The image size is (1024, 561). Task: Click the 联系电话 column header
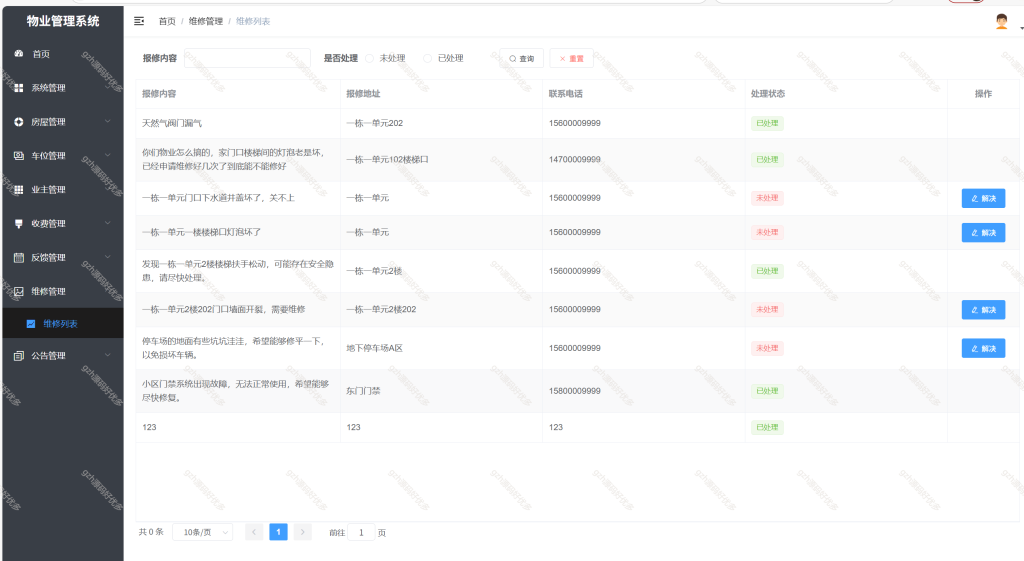[x=566, y=93]
